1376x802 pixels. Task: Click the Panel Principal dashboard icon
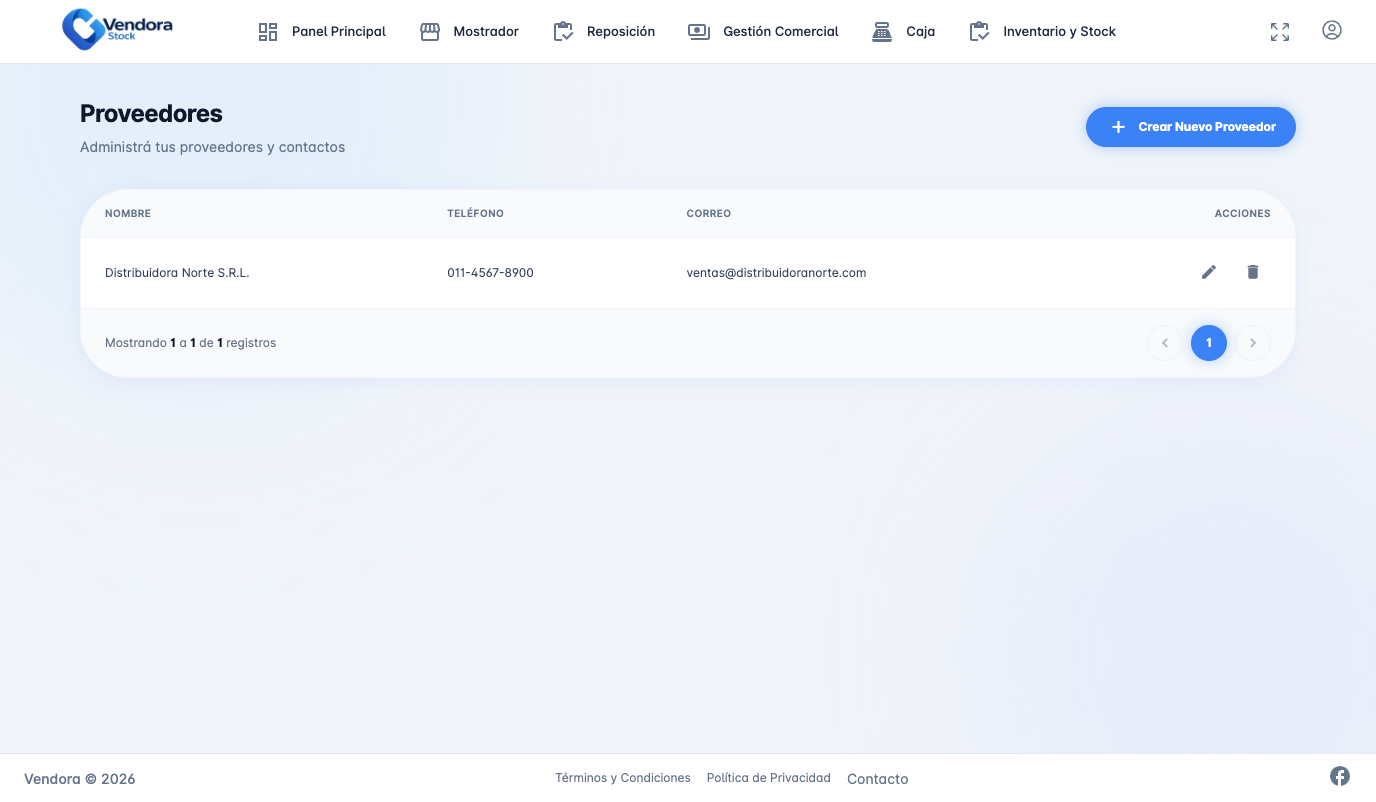click(x=268, y=32)
